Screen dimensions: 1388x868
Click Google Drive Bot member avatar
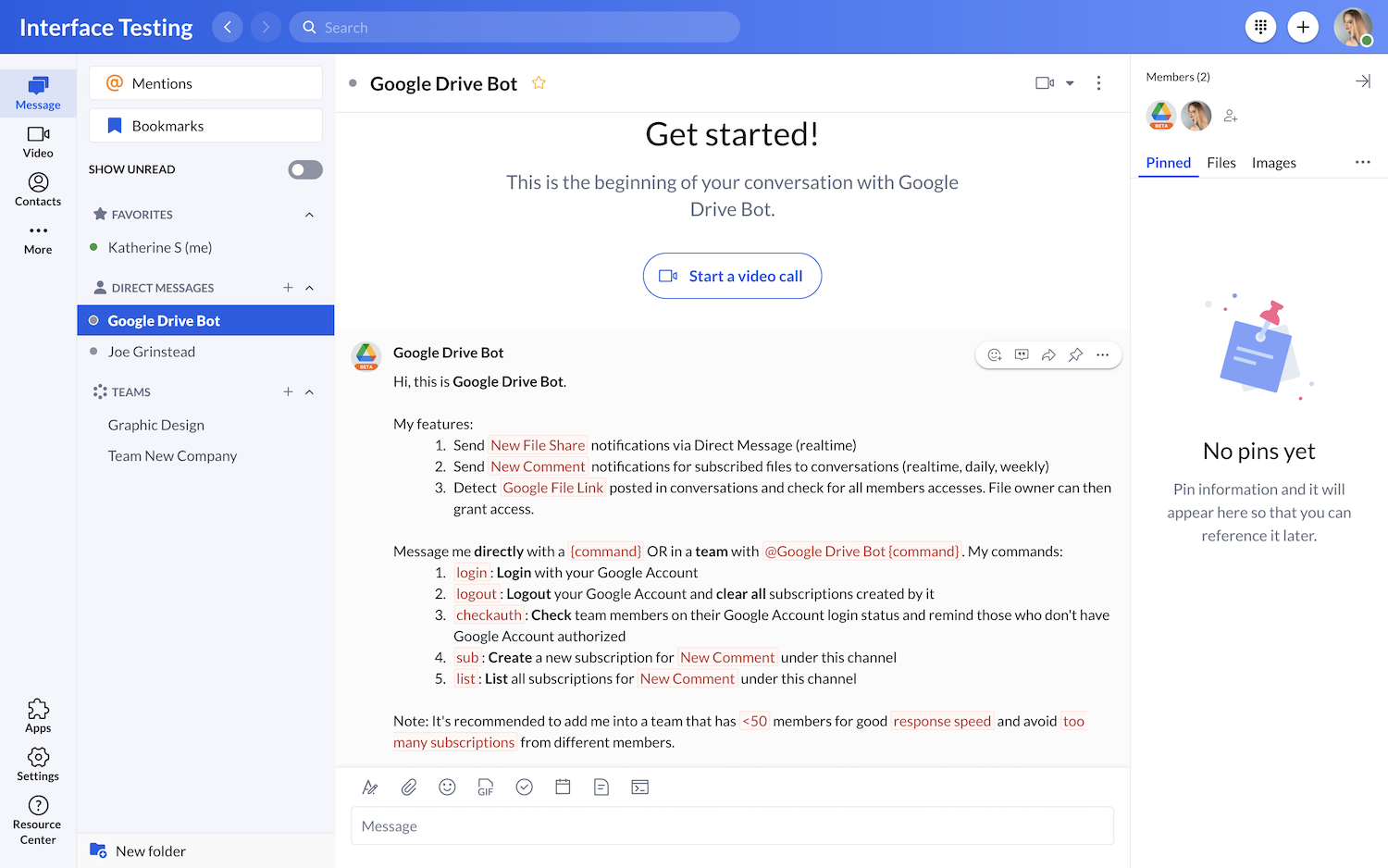point(1161,116)
